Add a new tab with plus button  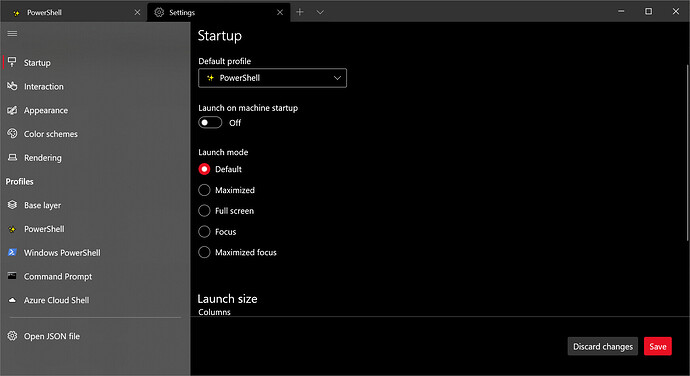point(300,12)
